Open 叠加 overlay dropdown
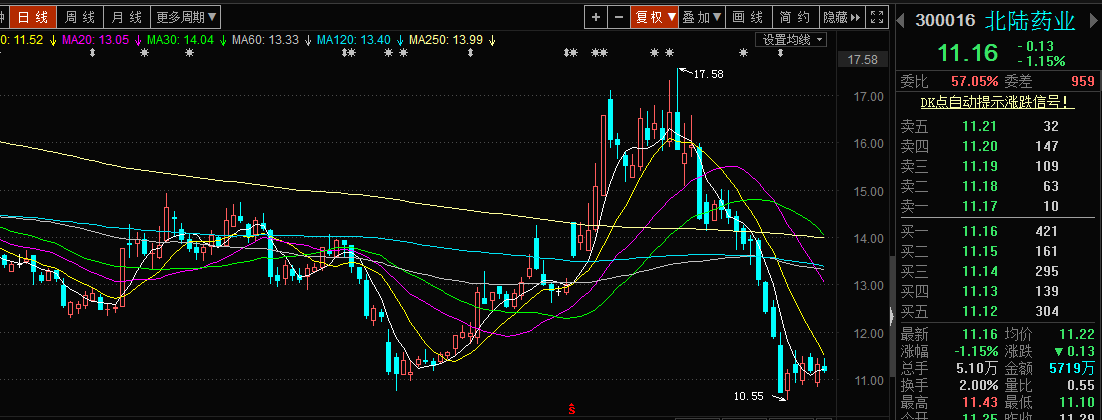 point(702,17)
